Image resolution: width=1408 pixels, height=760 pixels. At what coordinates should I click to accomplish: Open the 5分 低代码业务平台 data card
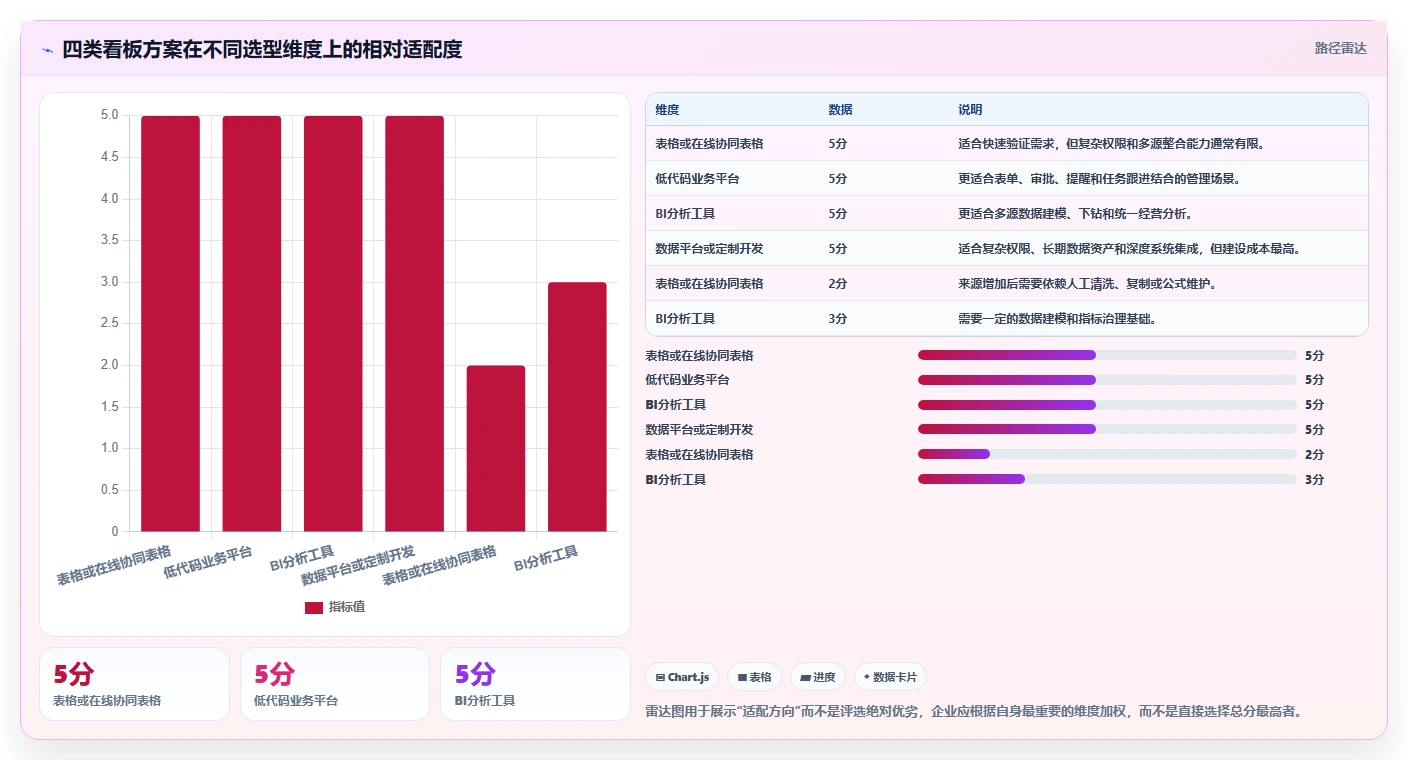[x=335, y=684]
